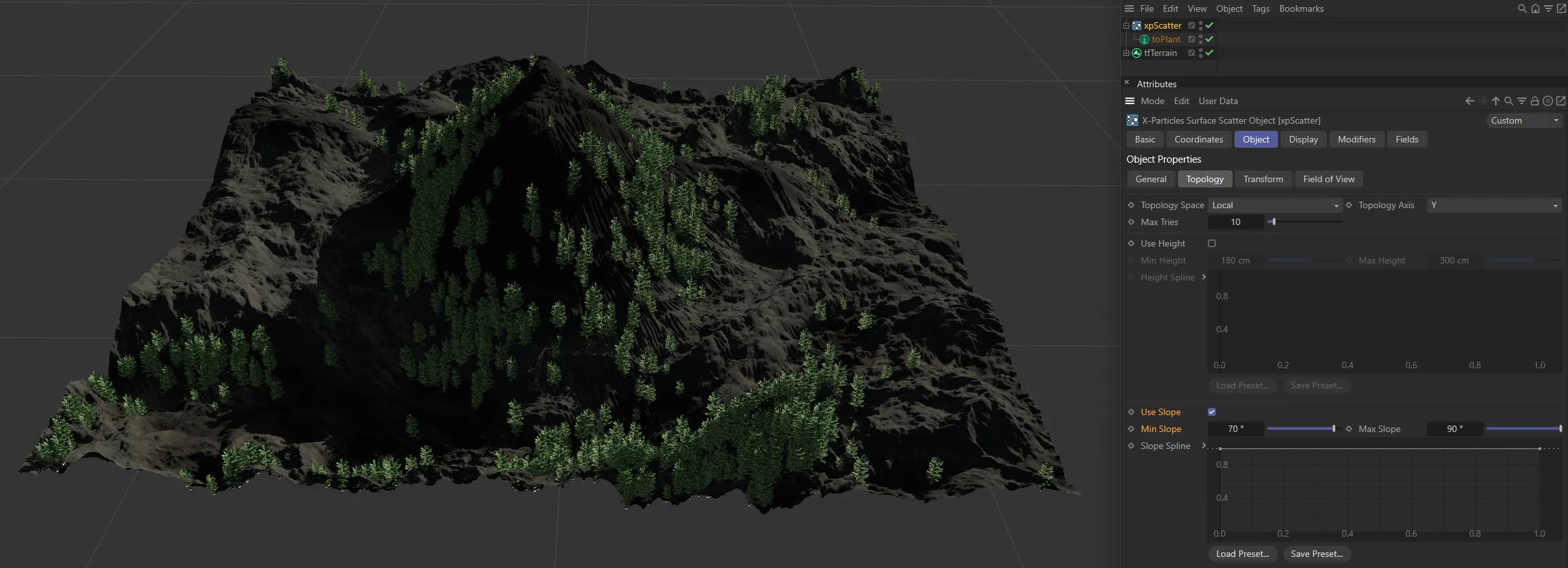The image size is (1568, 568).
Task: Click the Min Slope slider
Action: pos(1305,429)
